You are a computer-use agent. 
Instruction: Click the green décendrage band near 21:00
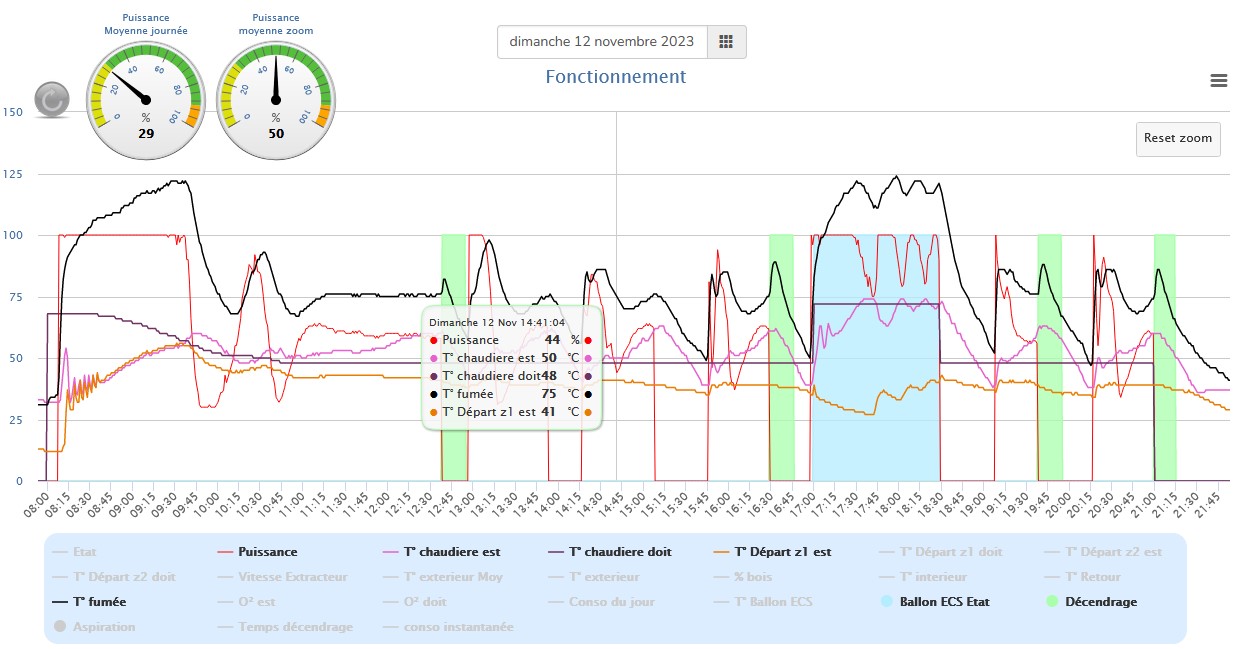(1165, 357)
